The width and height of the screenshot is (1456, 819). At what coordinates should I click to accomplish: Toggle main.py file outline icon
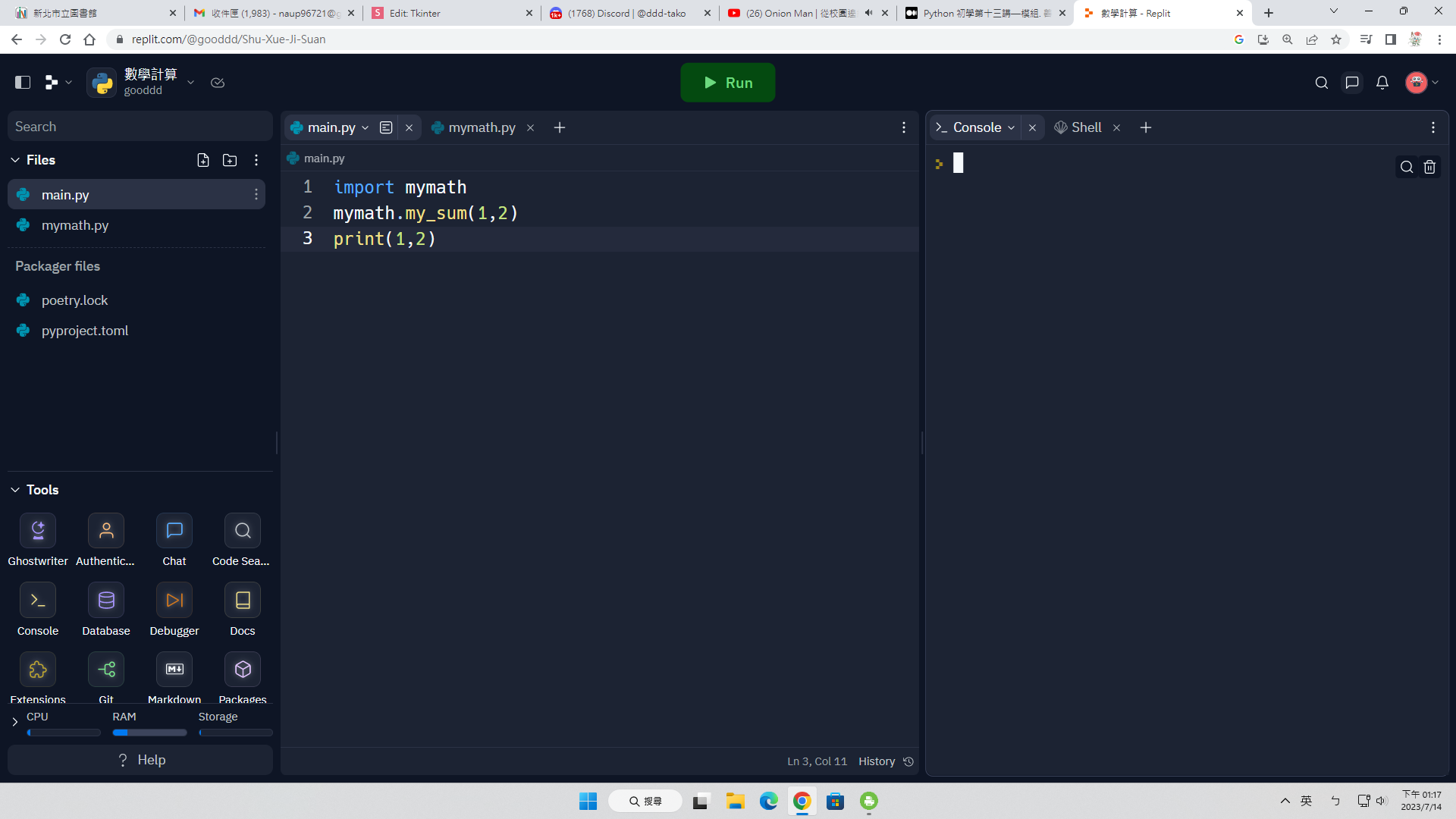(x=386, y=127)
